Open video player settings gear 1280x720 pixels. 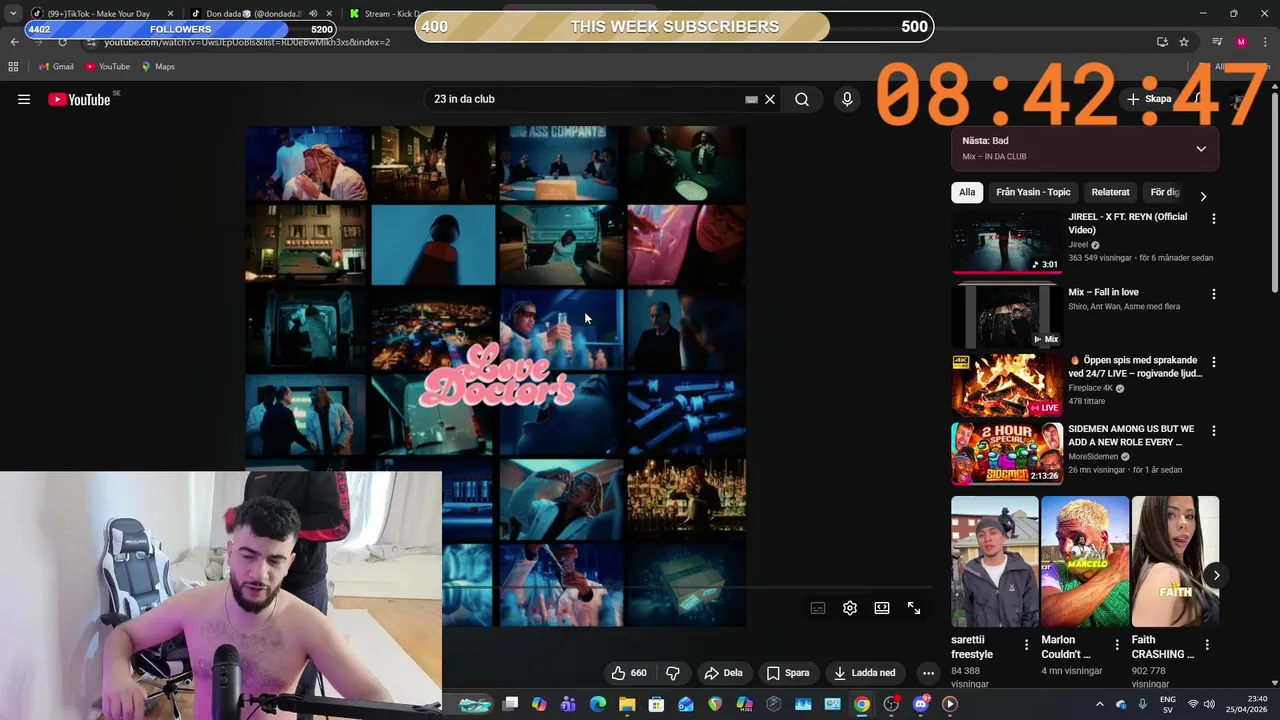click(x=850, y=608)
